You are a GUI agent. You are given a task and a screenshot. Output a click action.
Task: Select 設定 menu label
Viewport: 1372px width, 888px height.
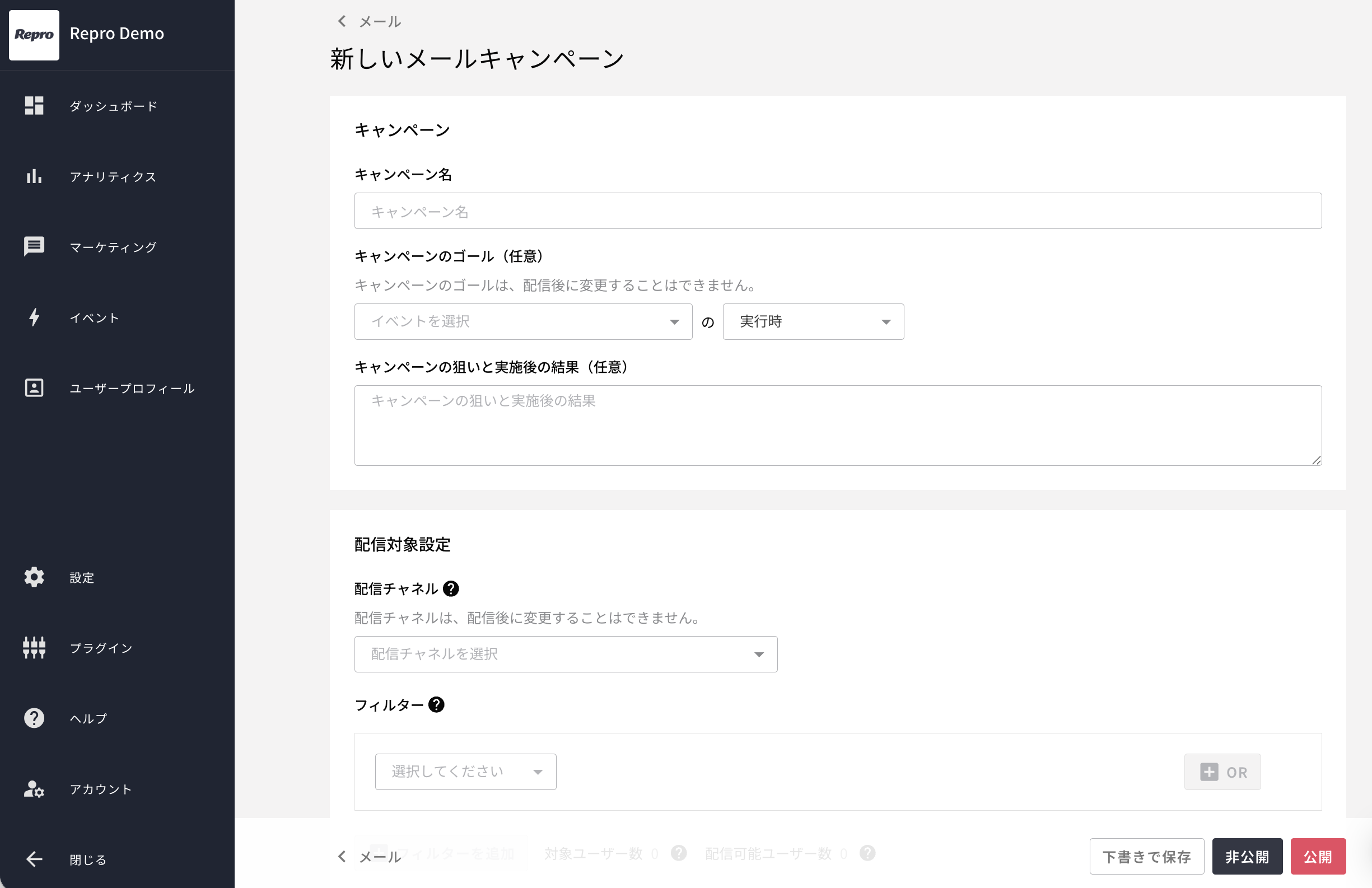point(82,577)
